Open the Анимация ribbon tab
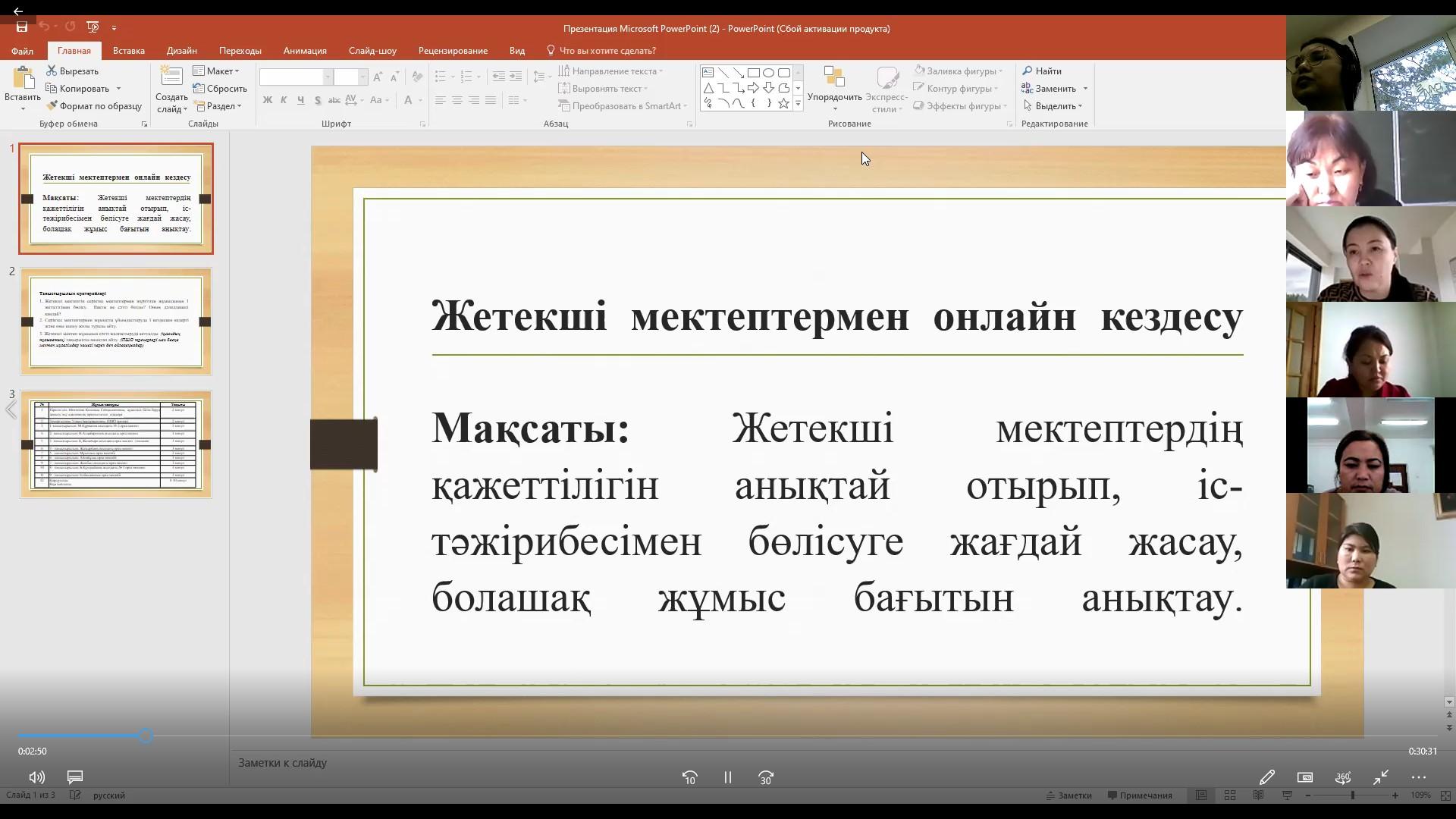This screenshot has width=1456, height=819. pyautogui.click(x=305, y=51)
